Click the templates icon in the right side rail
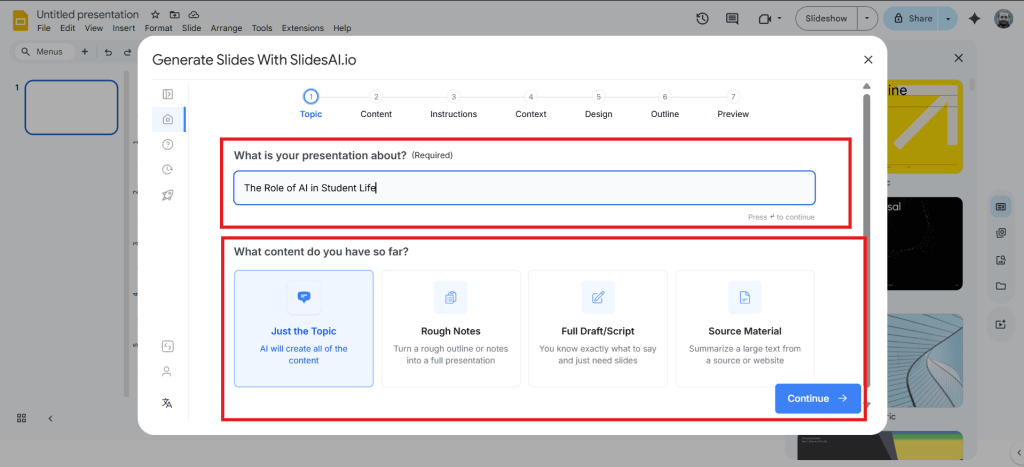This screenshot has width=1024, height=467. point(1000,207)
